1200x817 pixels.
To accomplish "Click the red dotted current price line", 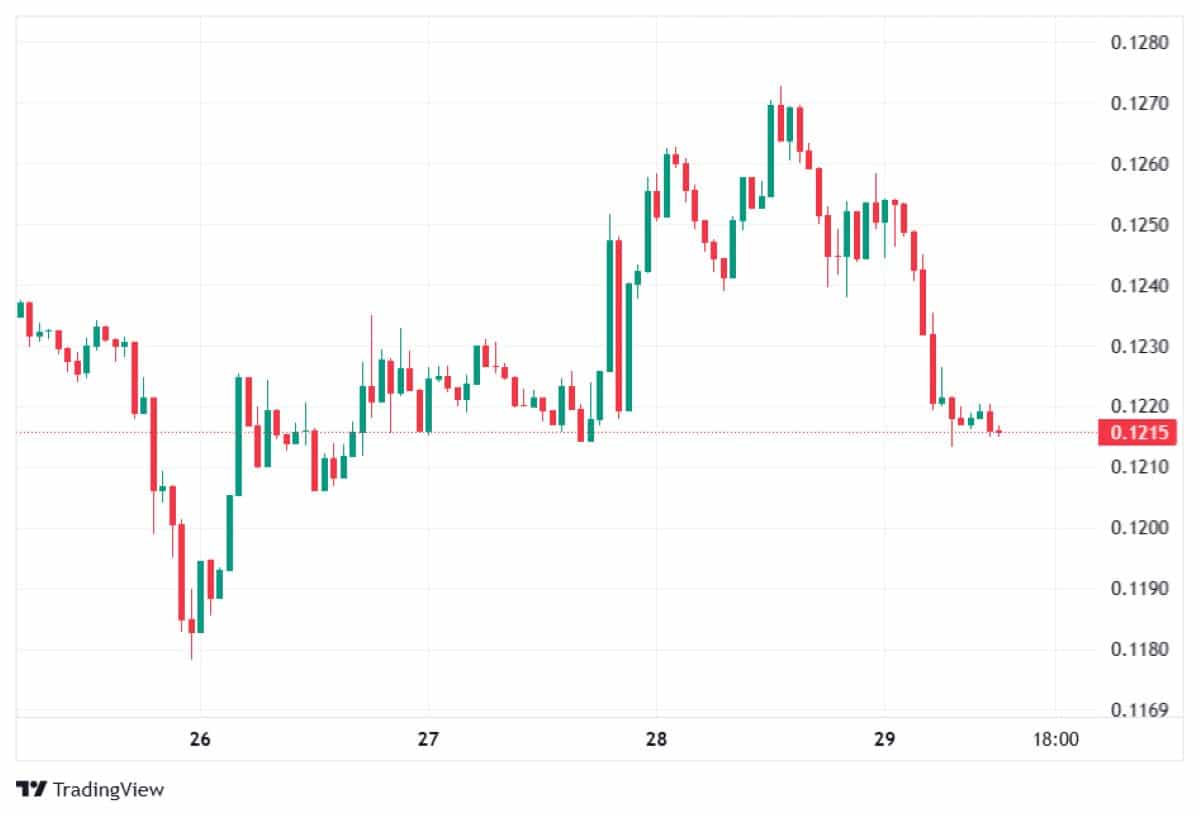I will (500, 433).
